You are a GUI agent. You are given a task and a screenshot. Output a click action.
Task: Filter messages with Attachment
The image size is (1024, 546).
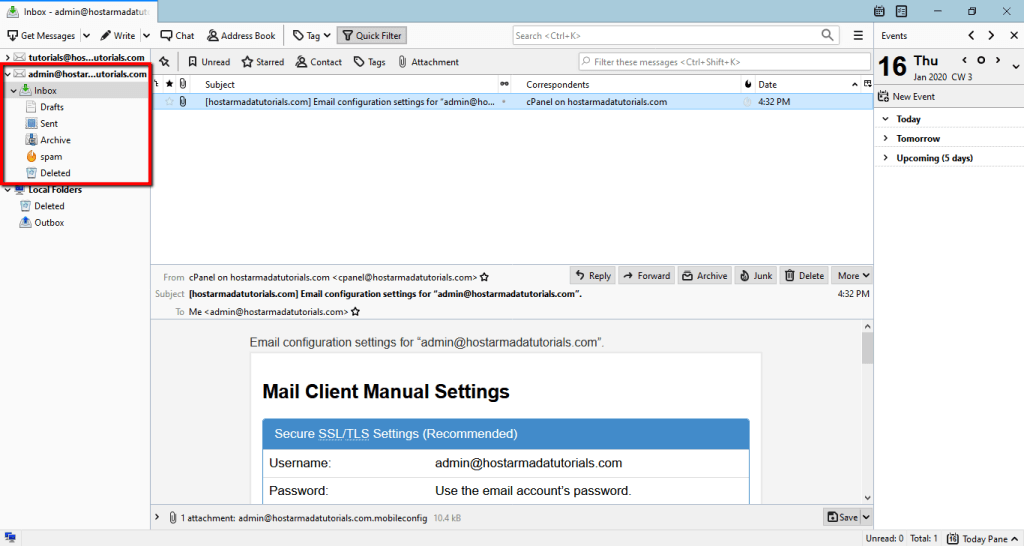(428, 62)
